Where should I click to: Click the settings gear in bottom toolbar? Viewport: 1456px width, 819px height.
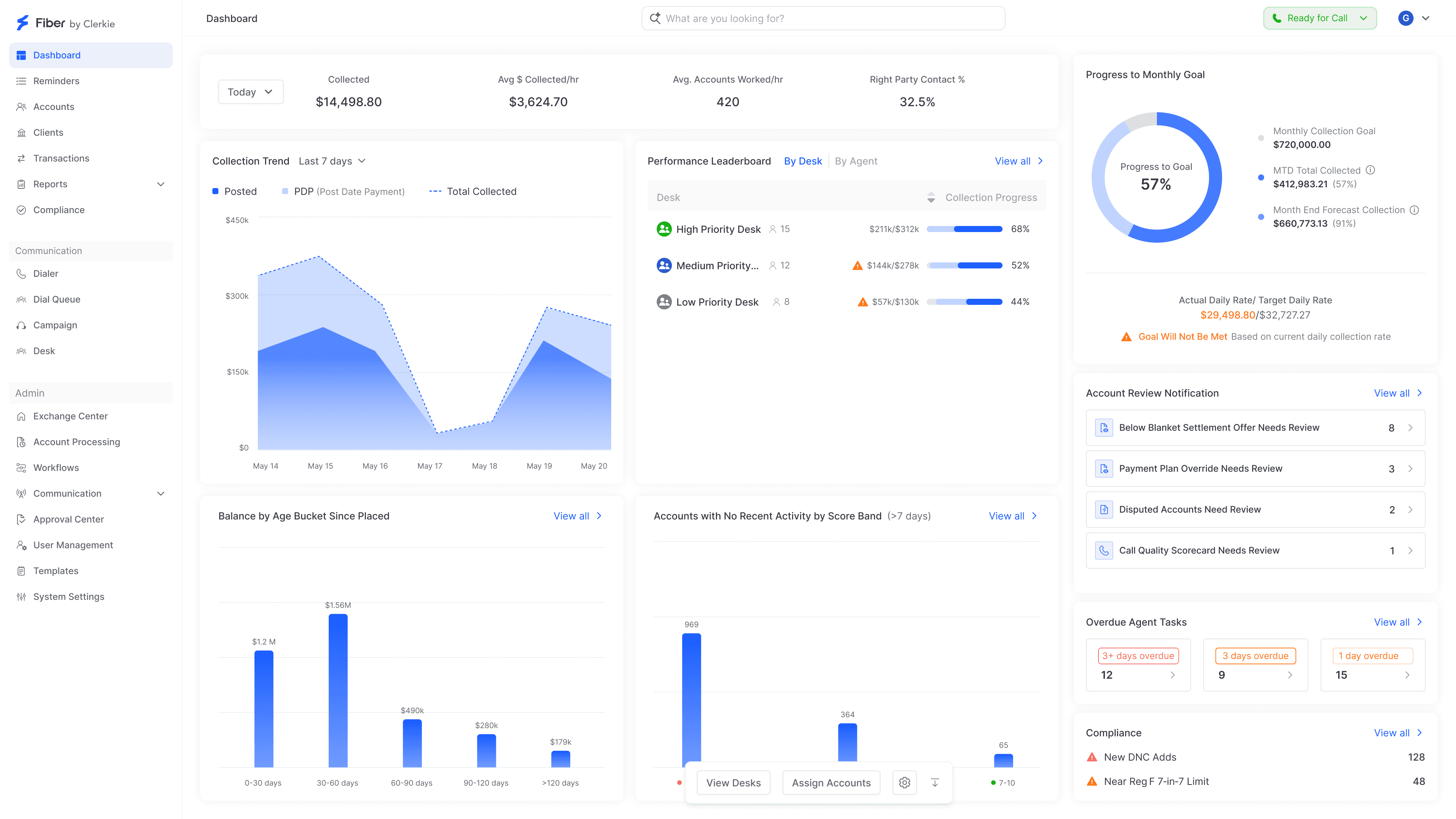coord(904,783)
